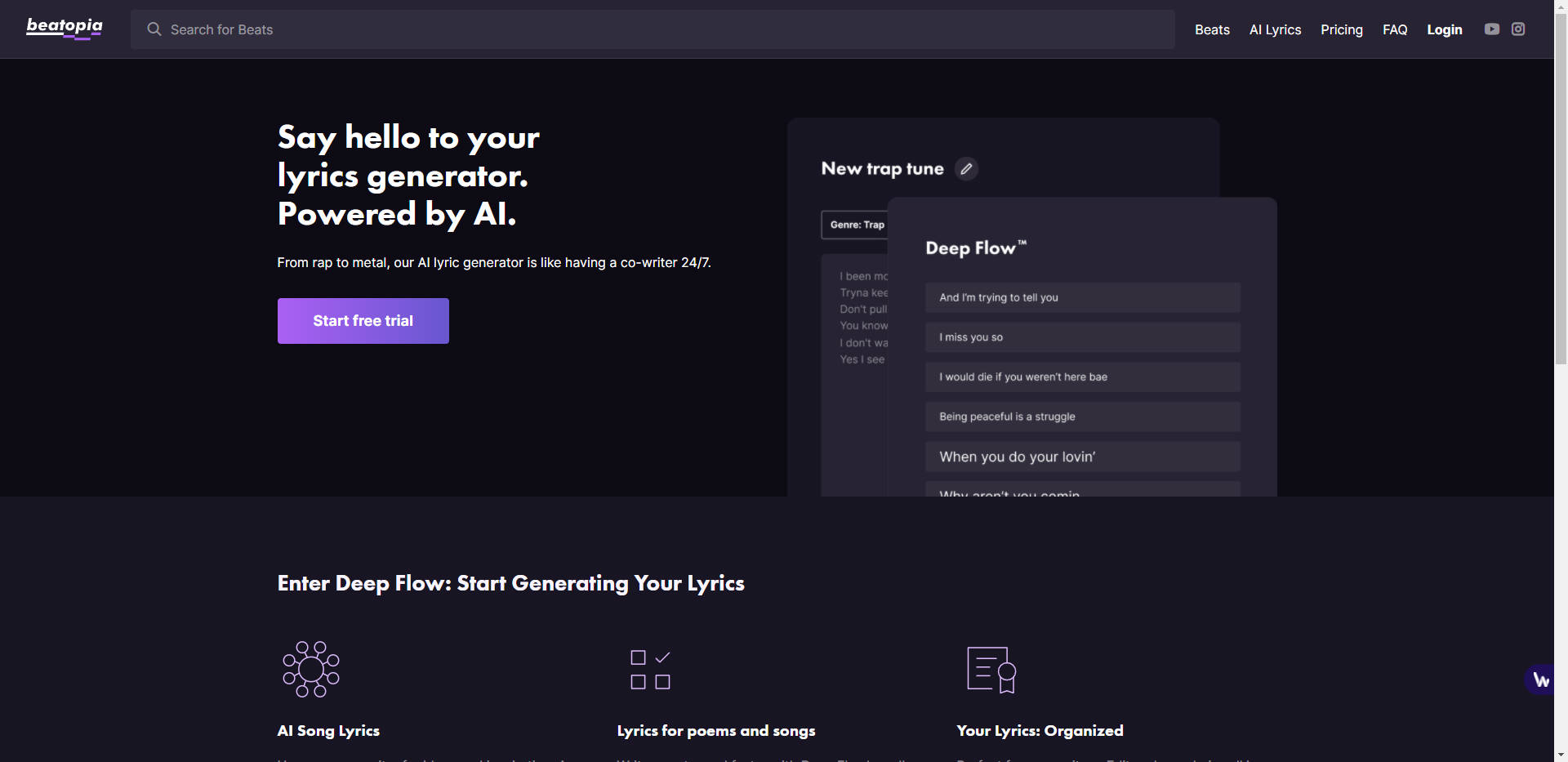The image size is (1568, 762).
Task: Open the purple W widget bubble
Action: click(x=1540, y=680)
